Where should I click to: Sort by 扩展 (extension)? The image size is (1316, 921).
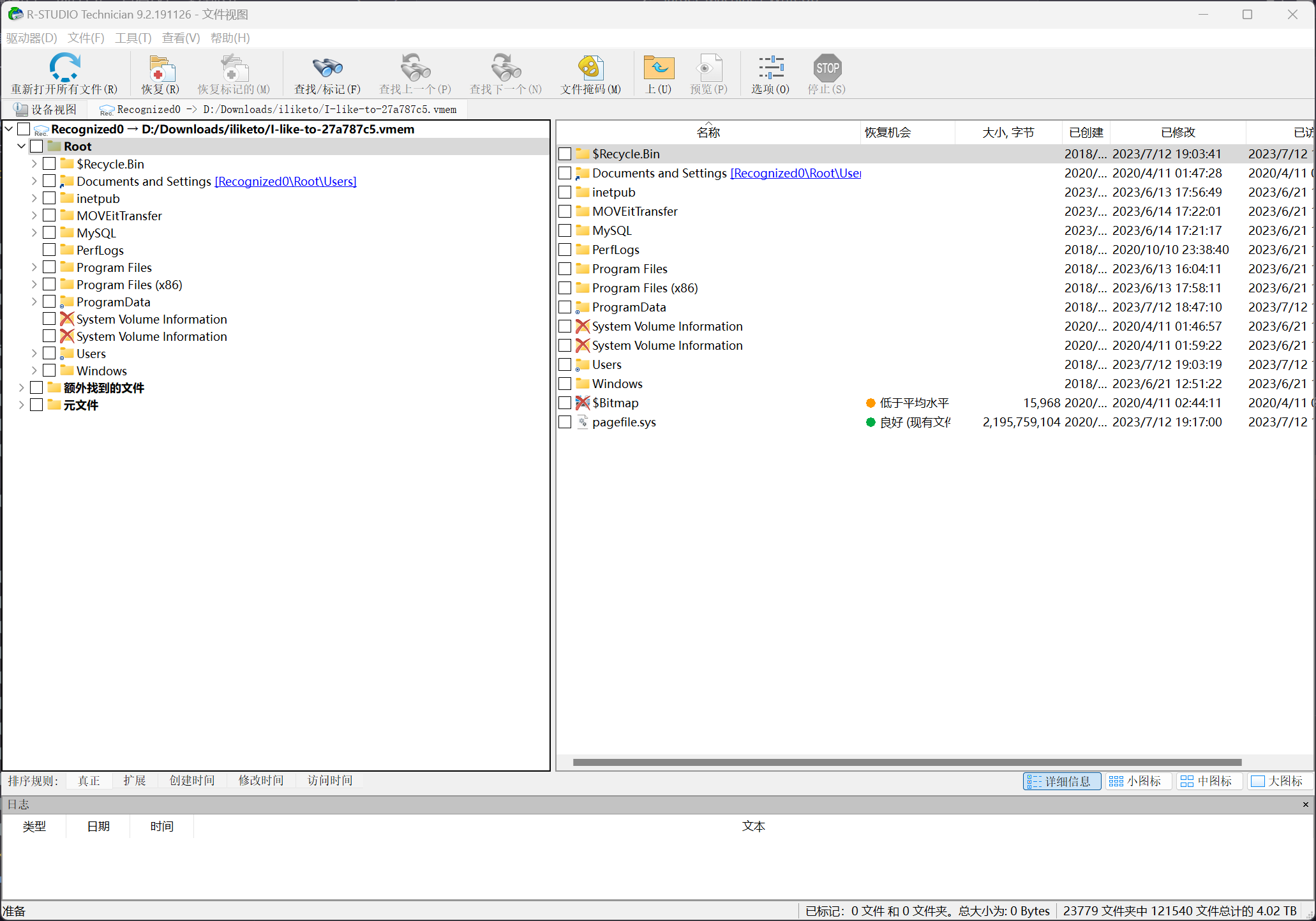pos(135,781)
